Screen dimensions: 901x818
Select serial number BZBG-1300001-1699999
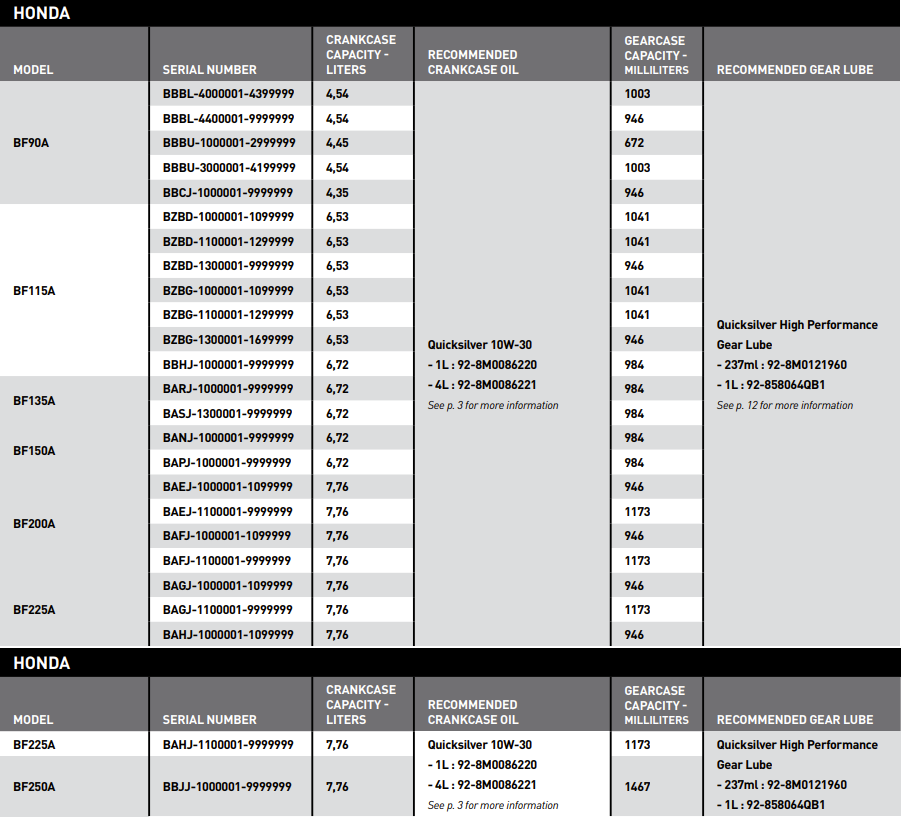[x=228, y=339]
